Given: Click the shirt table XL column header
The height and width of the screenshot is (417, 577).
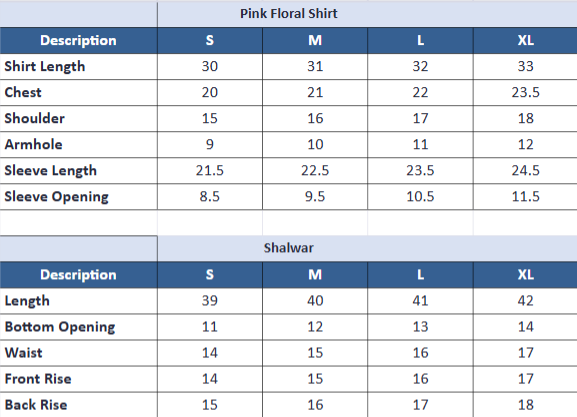Looking at the screenshot, I should (525, 40).
